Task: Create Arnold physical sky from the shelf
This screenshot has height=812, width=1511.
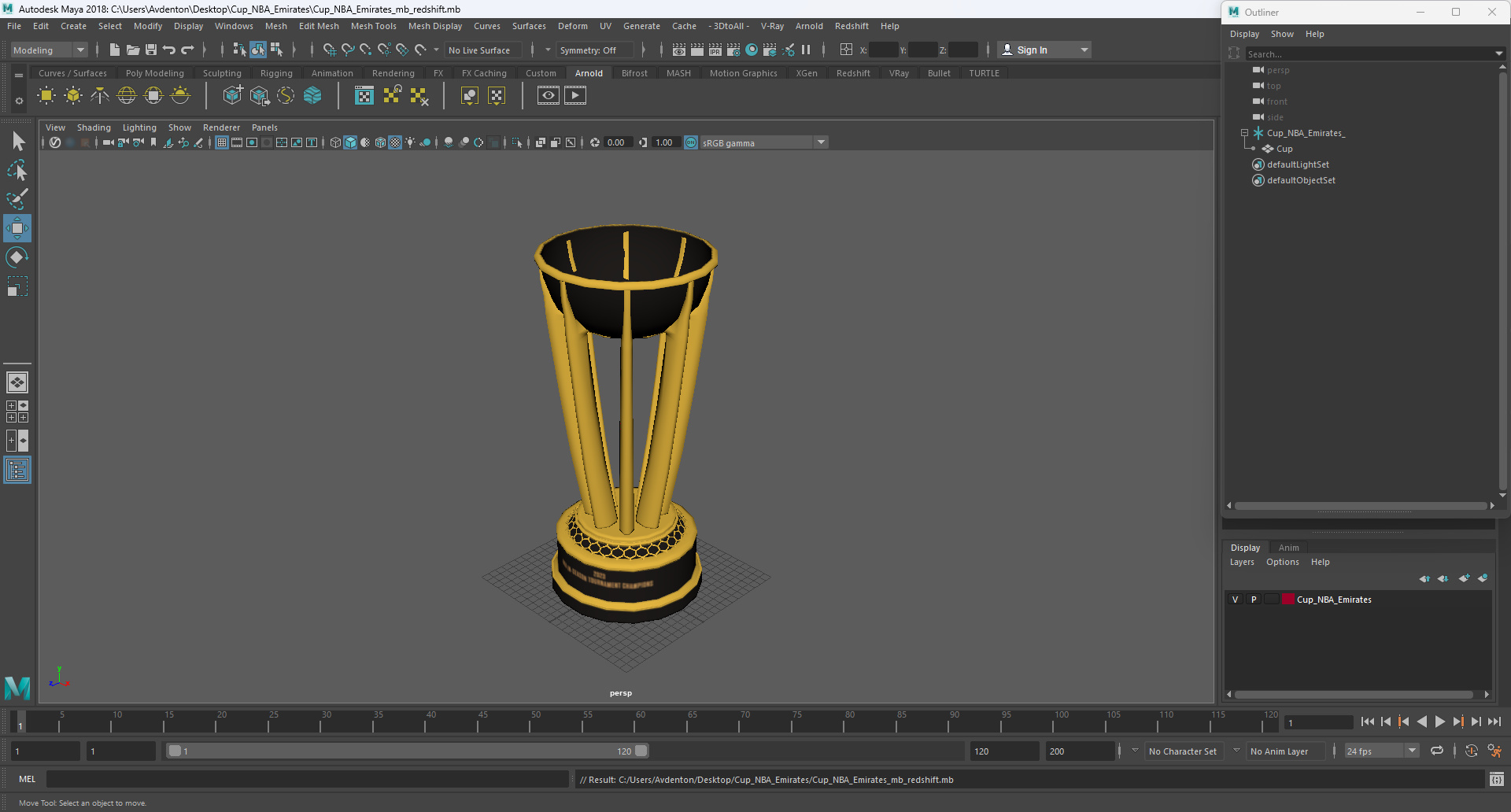Action: [180, 96]
